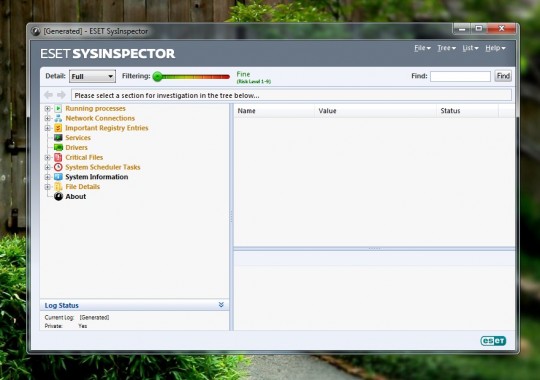
Task: Sort by the Name column header
Action: (x=274, y=111)
